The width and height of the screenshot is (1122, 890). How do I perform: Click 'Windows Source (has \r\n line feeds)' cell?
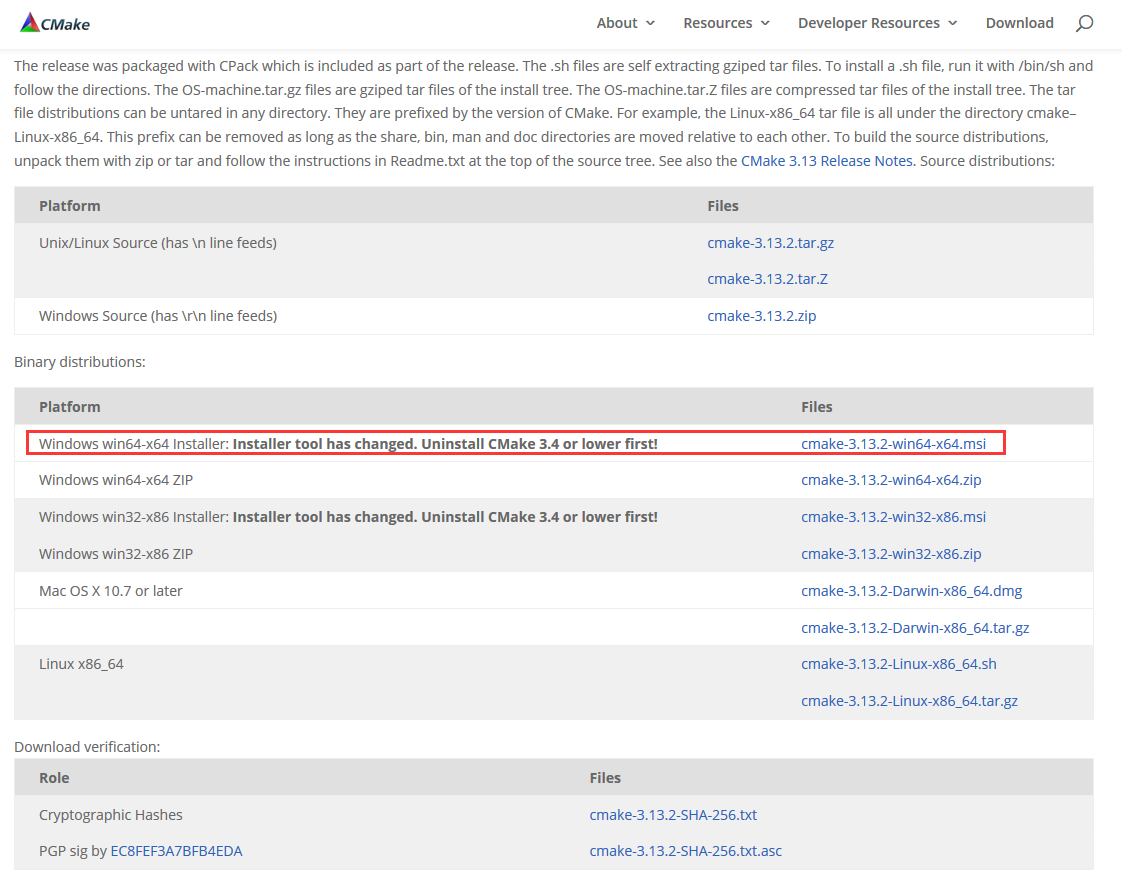[x=157, y=316]
